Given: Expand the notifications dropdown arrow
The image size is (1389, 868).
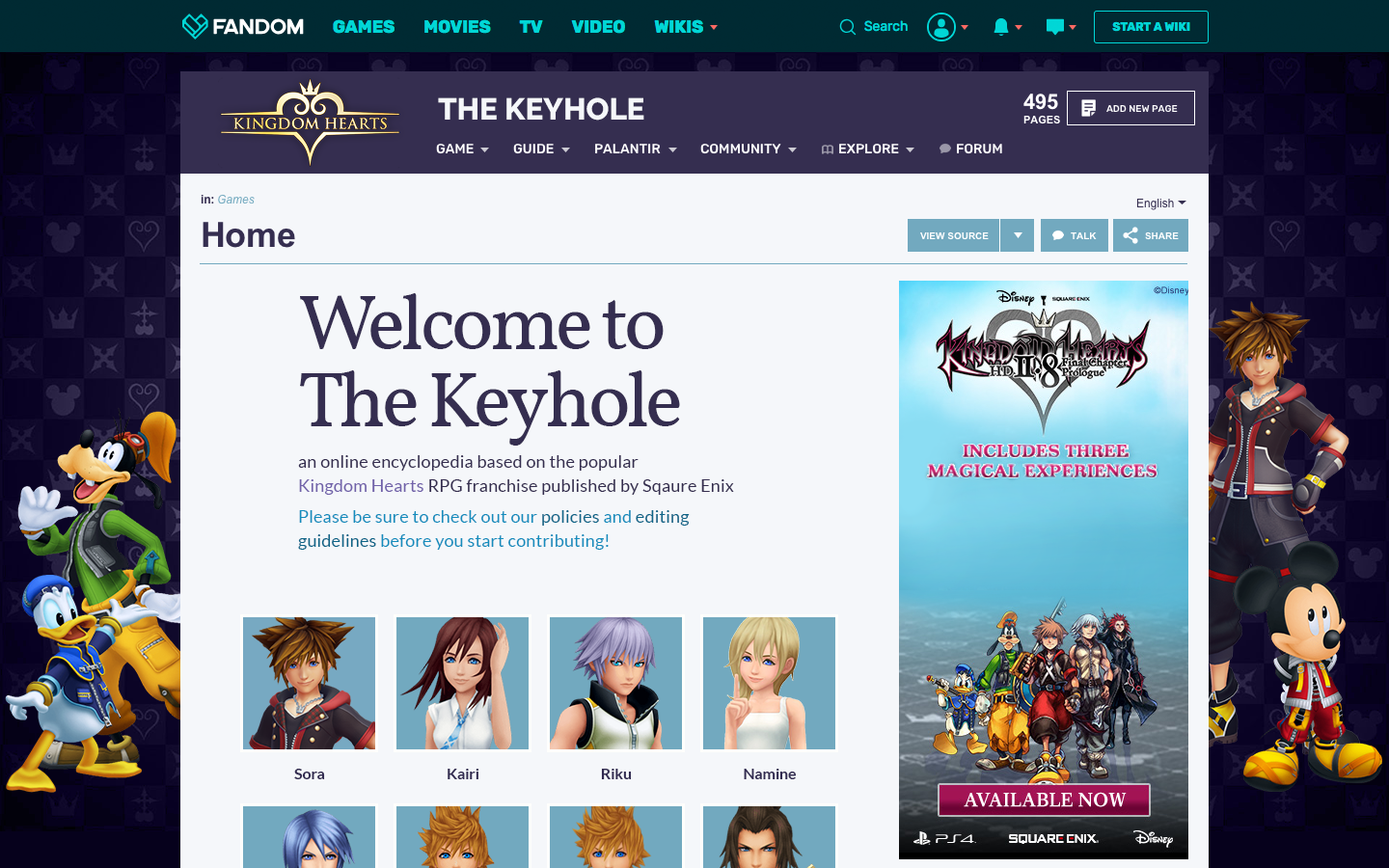Looking at the screenshot, I should coord(1019,27).
